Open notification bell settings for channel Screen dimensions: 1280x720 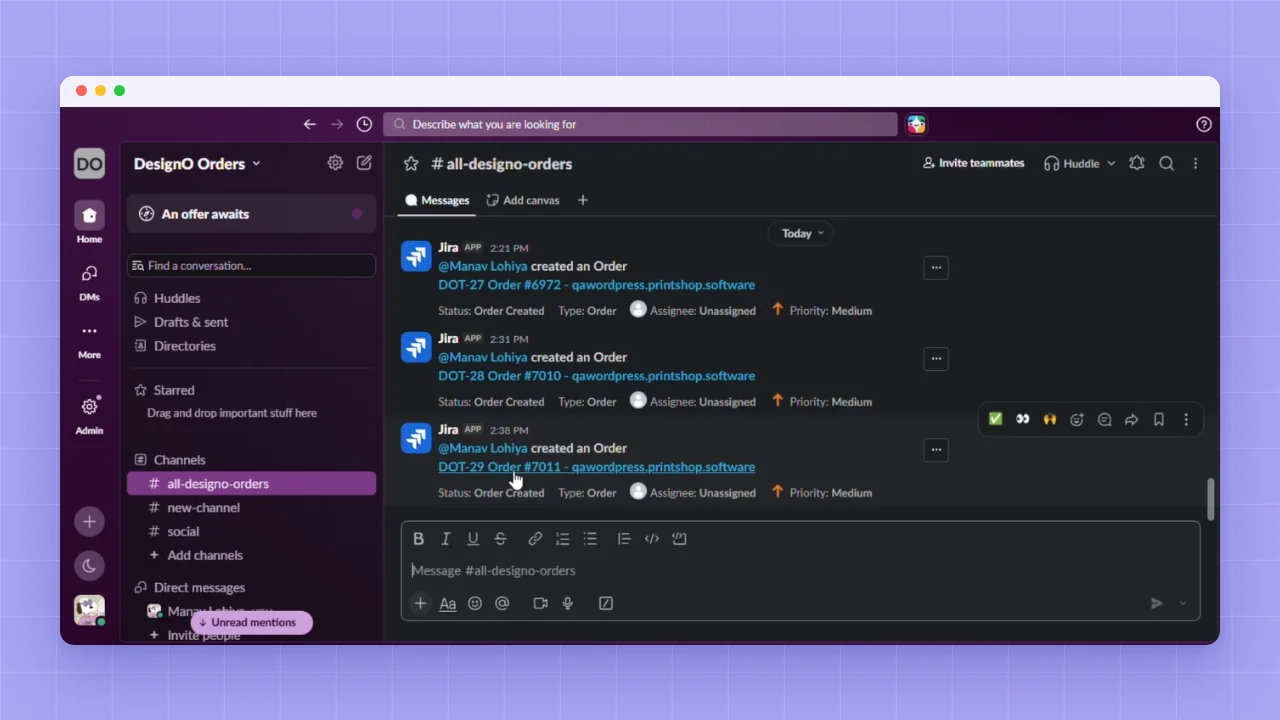tap(1136, 163)
